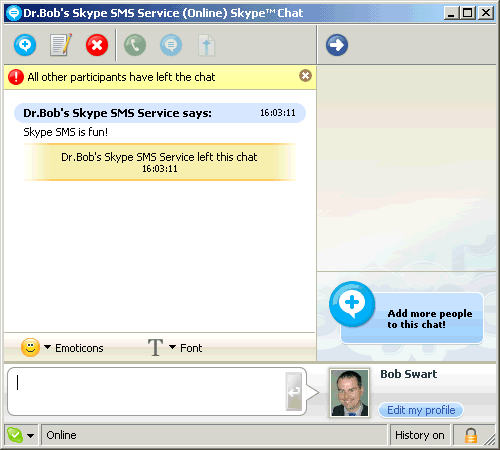Click the orange padlock icon
This screenshot has height=450, width=500.
click(x=471, y=435)
